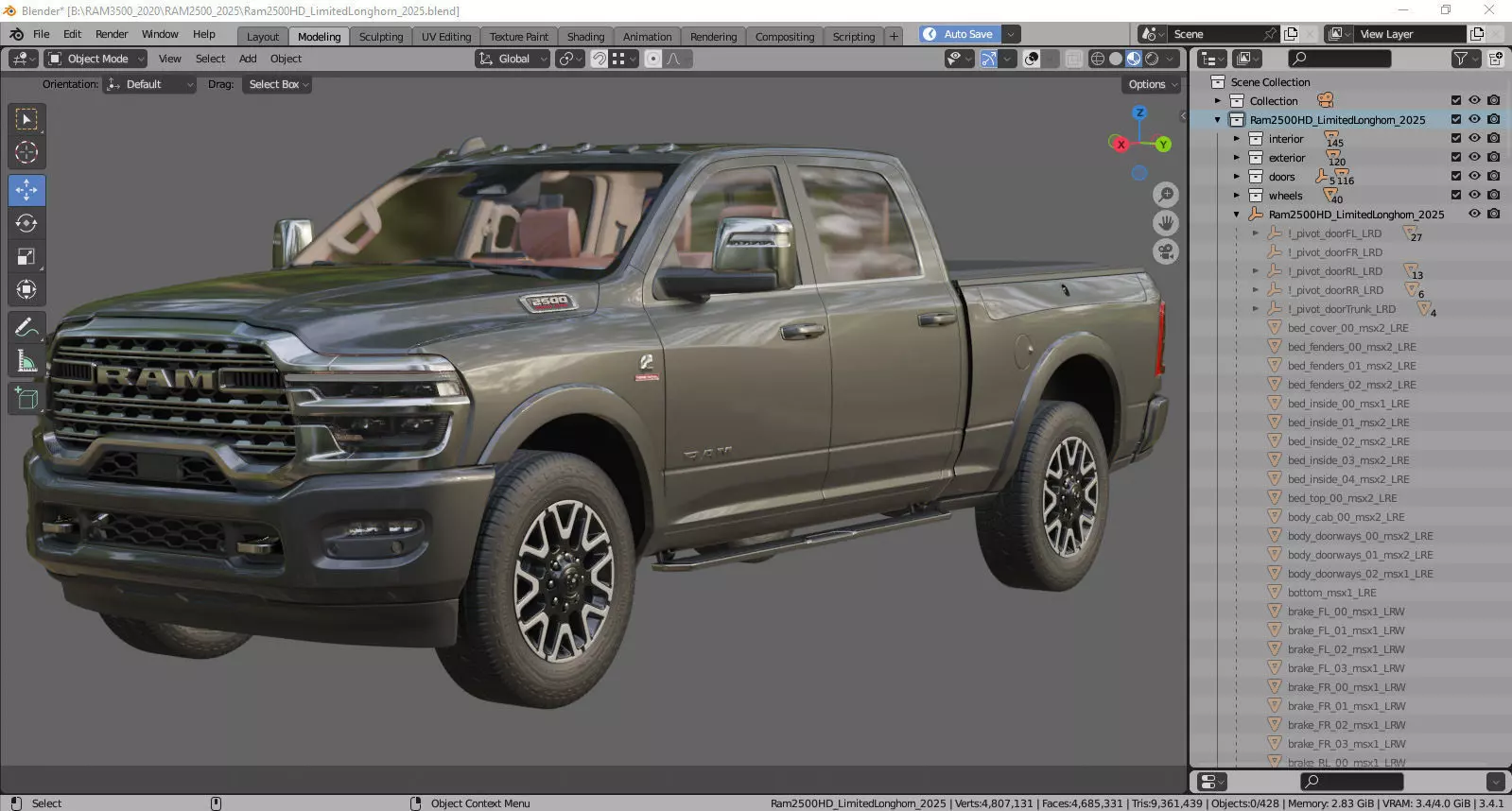Open the viewport Object menu

(286, 59)
